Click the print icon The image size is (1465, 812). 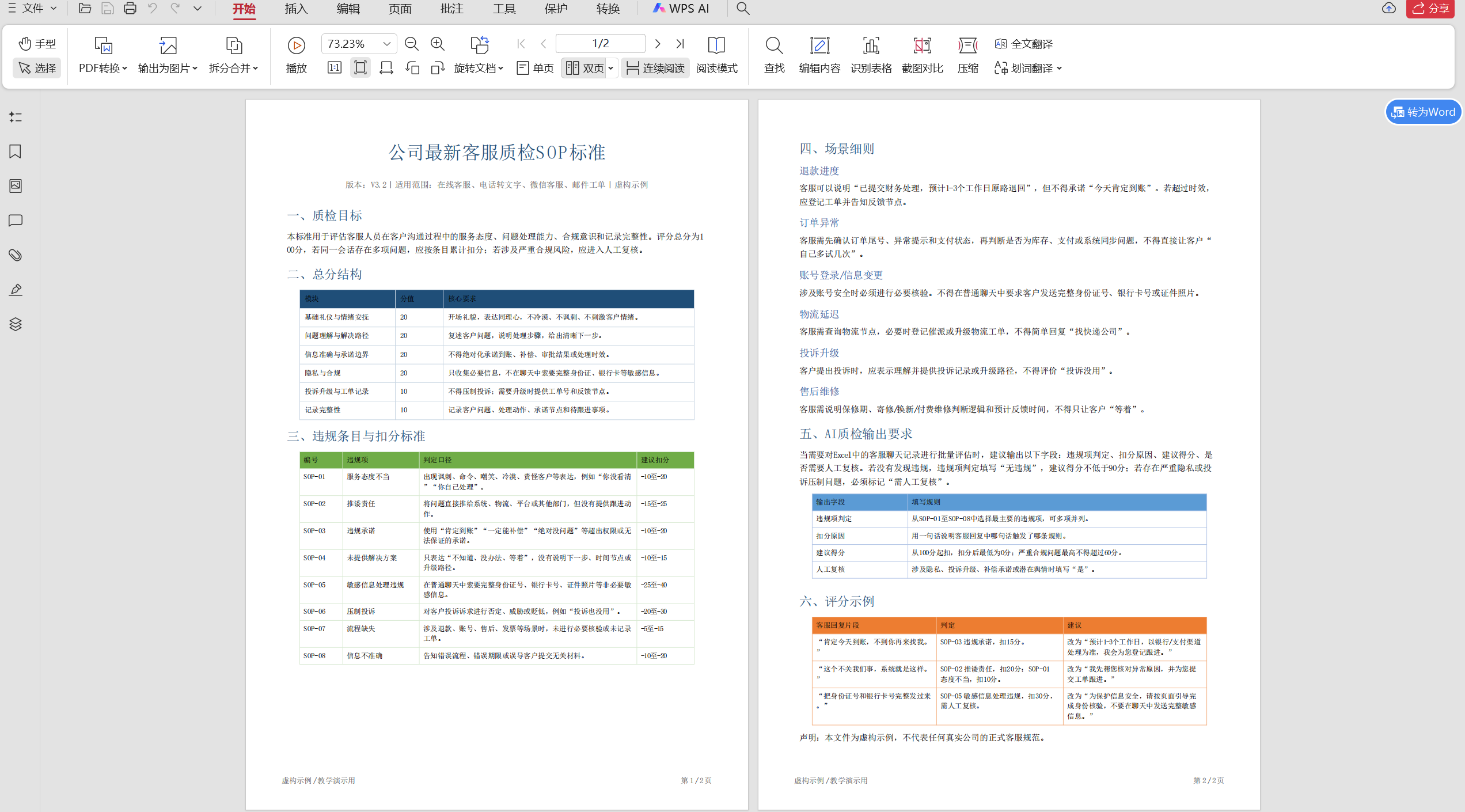tap(130, 8)
